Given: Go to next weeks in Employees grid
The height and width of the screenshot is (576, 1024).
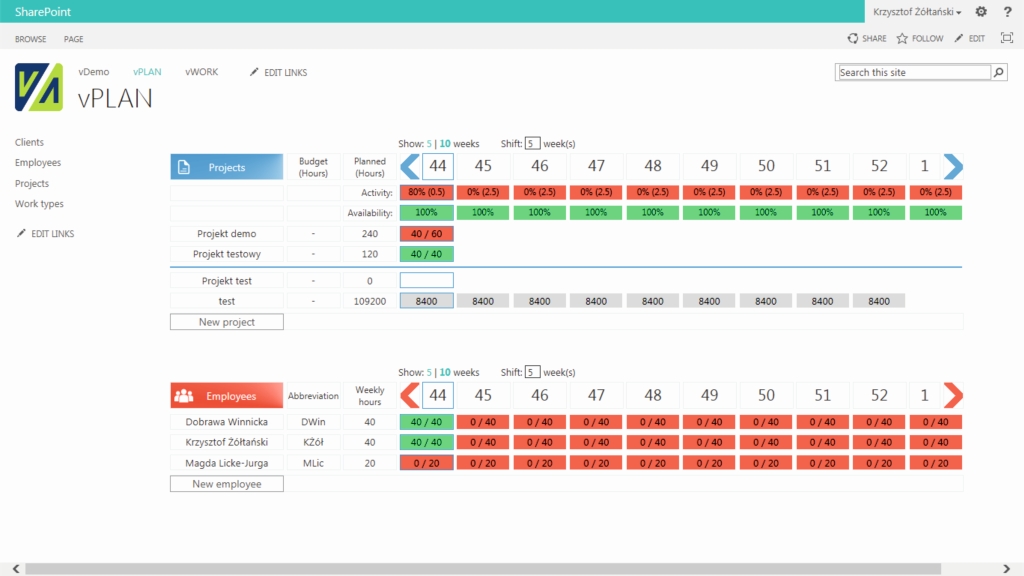Looking at the screenshot, I should (953, 395).
